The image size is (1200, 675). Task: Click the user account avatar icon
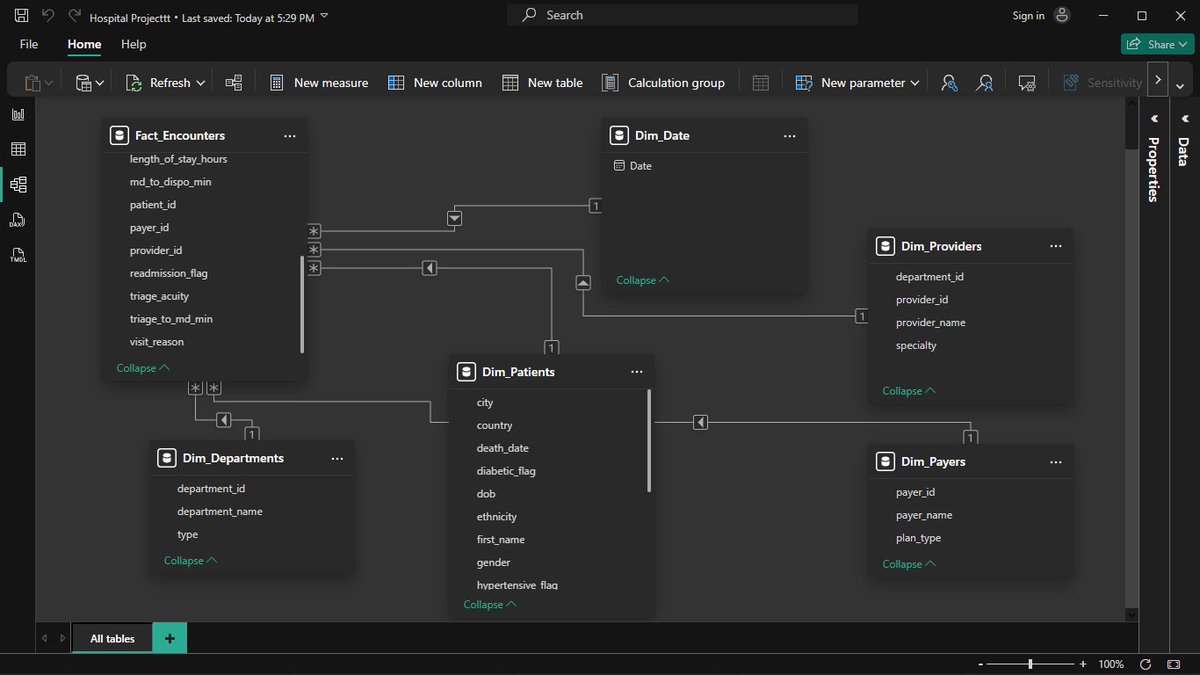coord(1062,15)
